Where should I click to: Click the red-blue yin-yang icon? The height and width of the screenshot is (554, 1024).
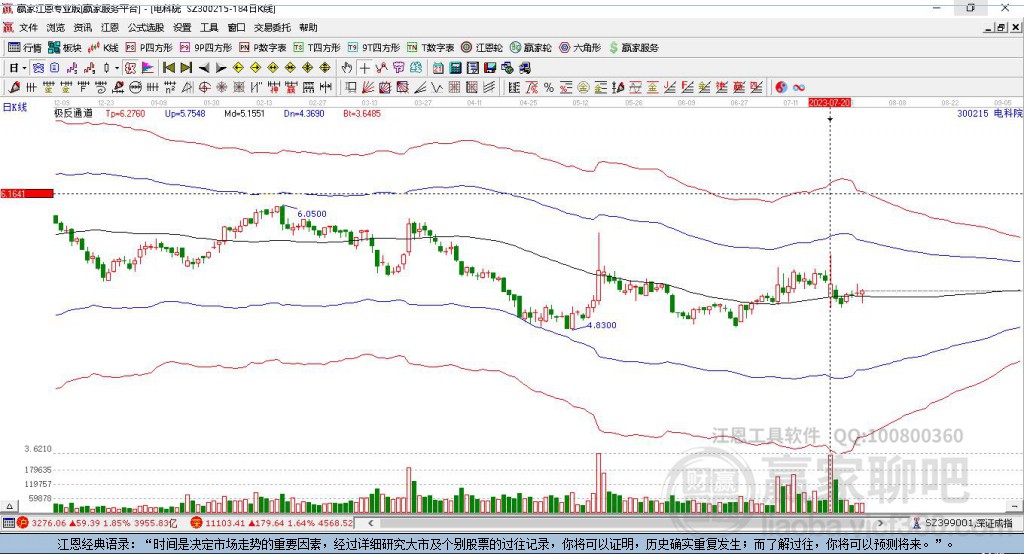click(781, 87)
